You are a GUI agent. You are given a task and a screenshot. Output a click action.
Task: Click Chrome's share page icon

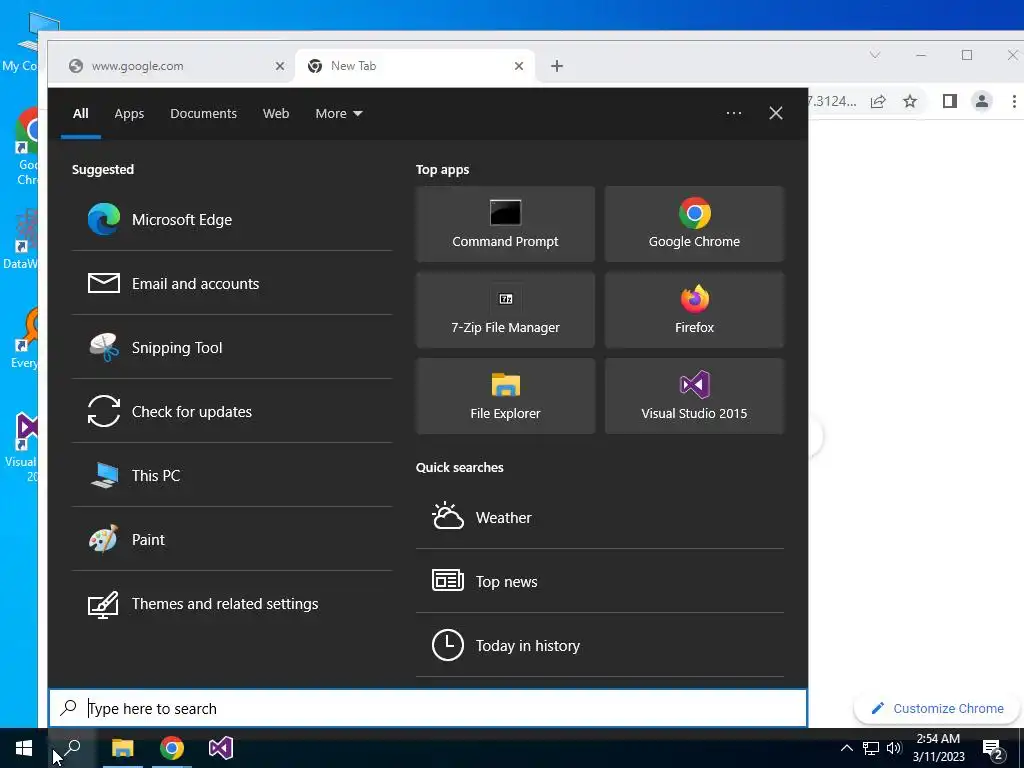(x=878, y=101)
